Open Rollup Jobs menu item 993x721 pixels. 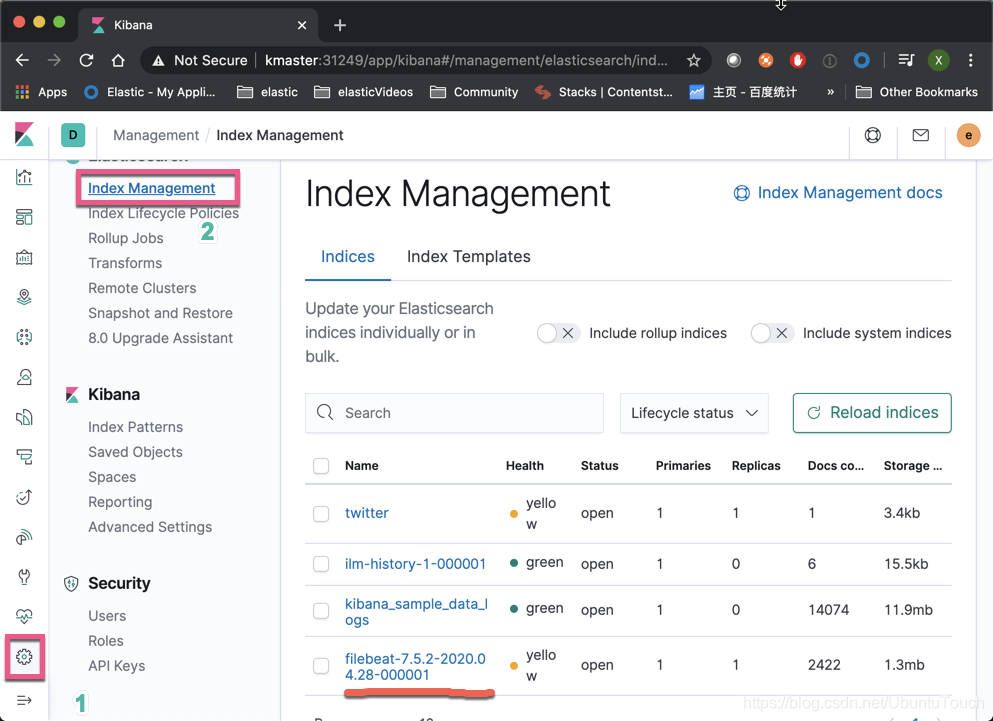[126, 238]
